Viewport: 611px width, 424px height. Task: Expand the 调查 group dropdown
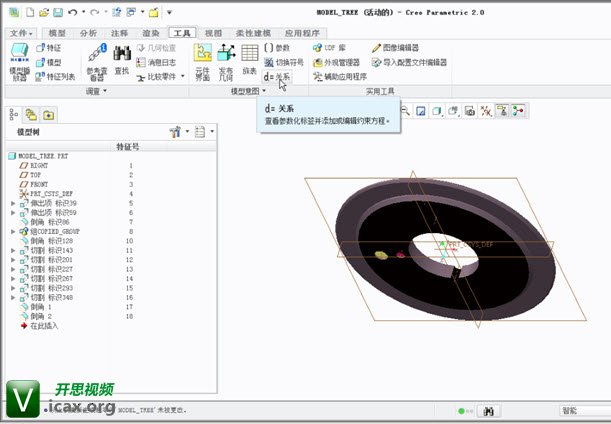(x=96, y=91)
